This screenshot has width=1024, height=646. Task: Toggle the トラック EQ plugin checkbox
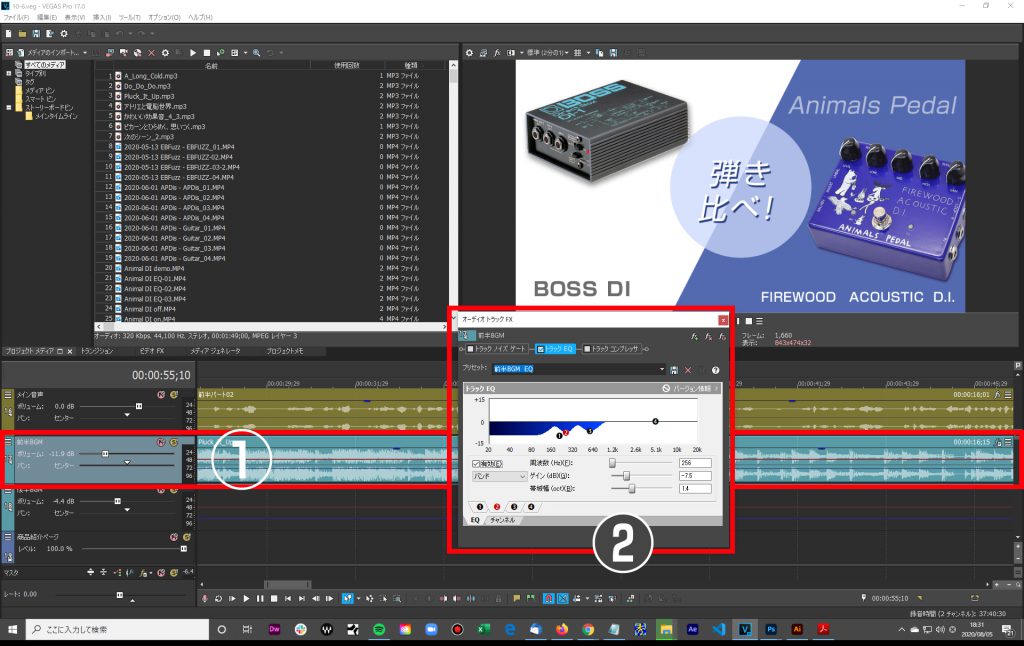[540, 349]
